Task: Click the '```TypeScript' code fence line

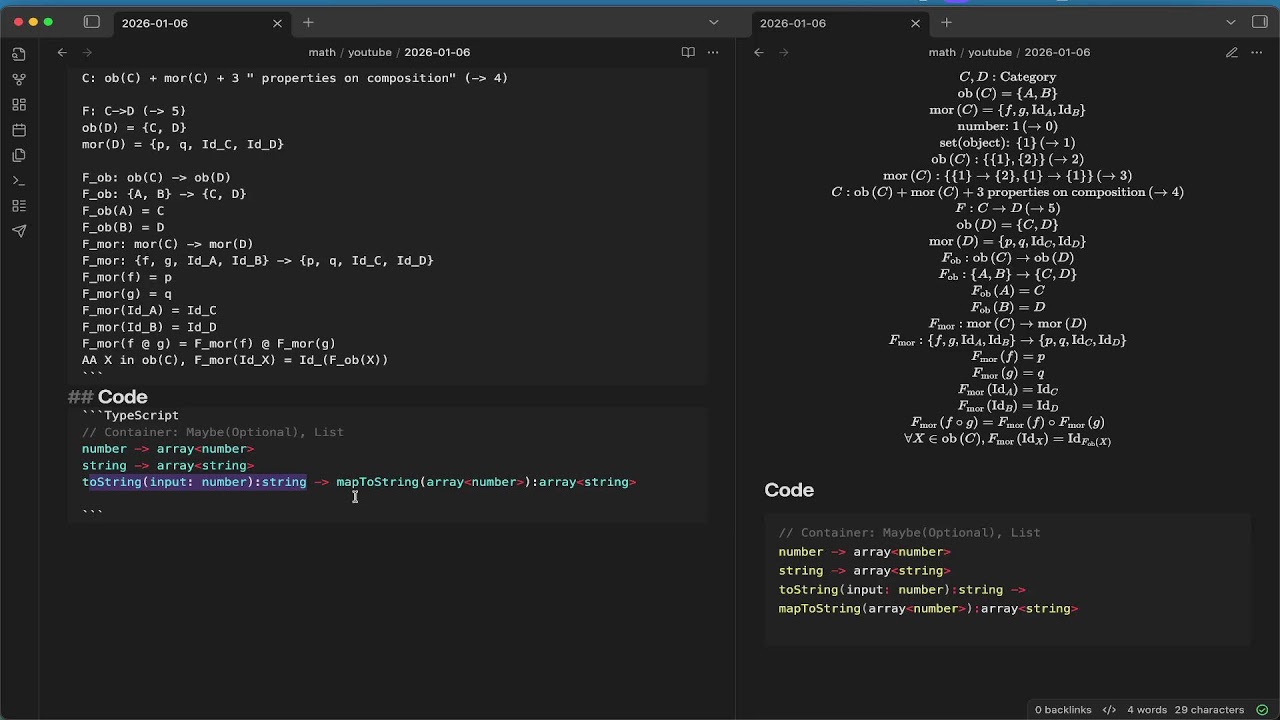Action: pos(130,415)
